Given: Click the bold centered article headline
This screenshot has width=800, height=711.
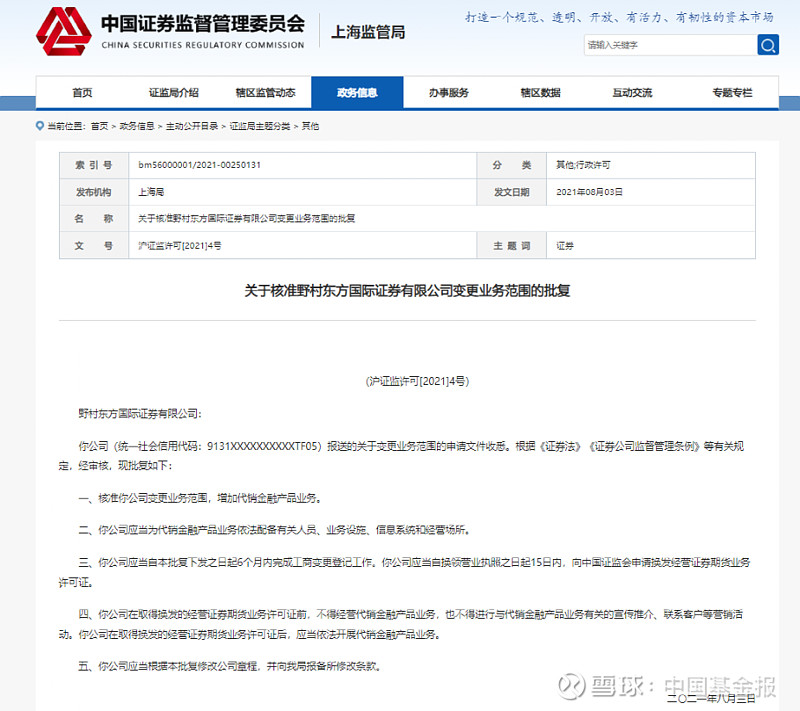Looking at the screenshot, I should [x=407, y=291].
